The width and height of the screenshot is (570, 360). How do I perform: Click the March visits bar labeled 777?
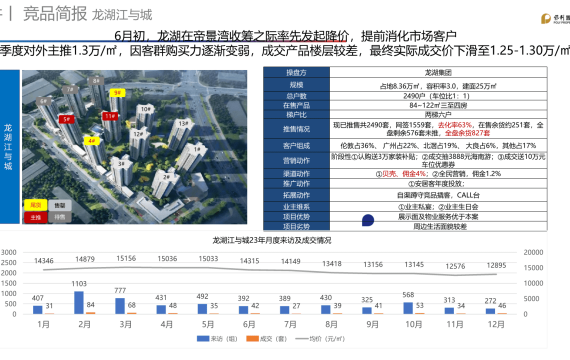(x=120, y=306)
